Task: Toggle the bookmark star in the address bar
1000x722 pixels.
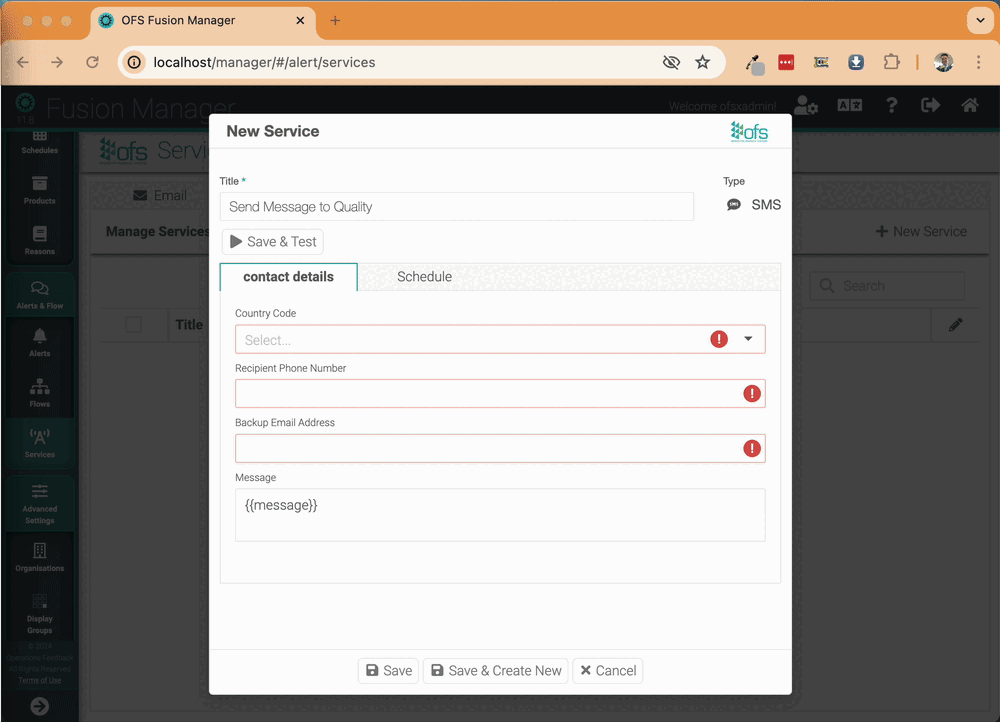Action: [x=703, y=61]
